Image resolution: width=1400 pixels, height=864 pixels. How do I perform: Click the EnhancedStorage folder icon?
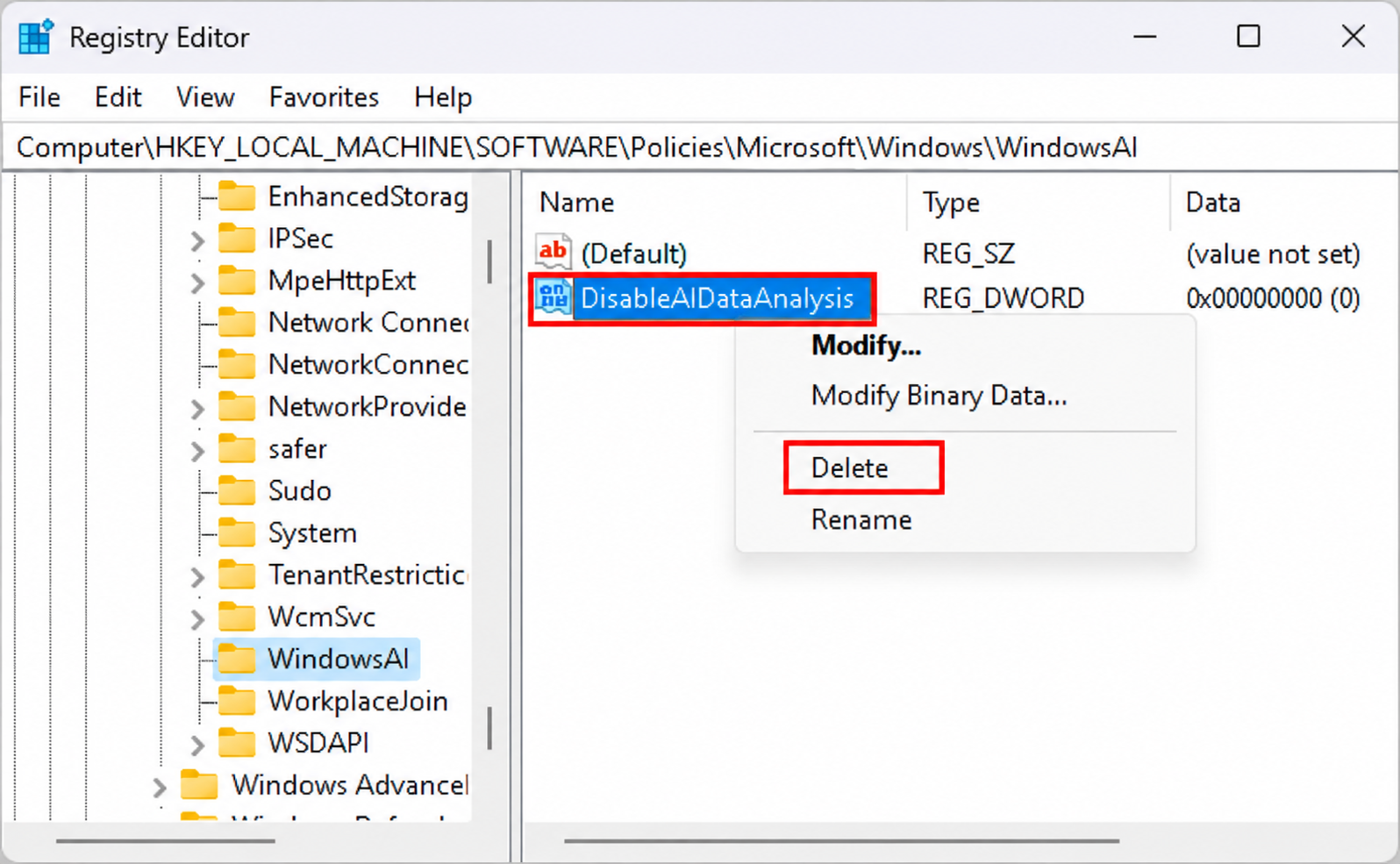coord(237,196)
